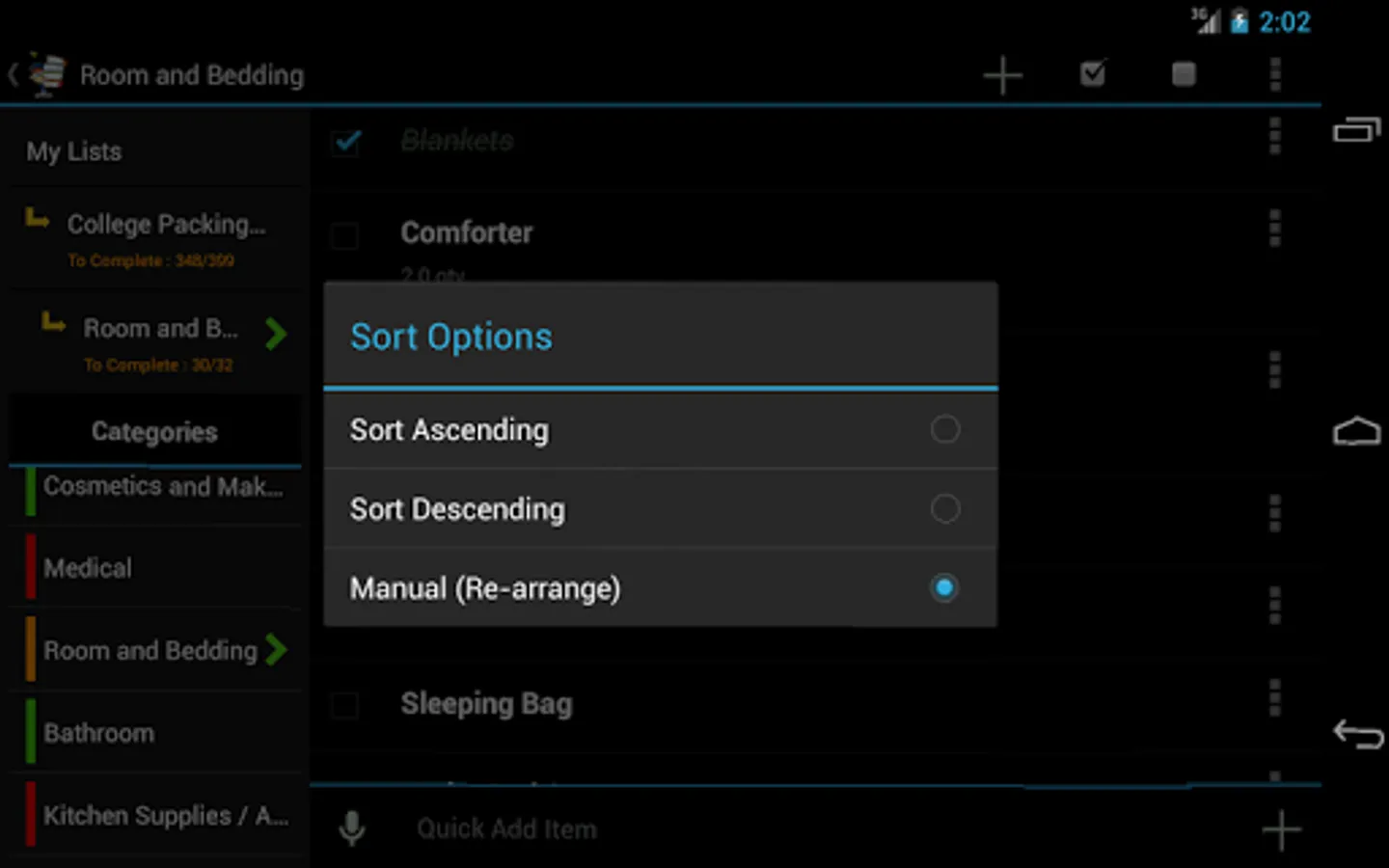Select the Sort Descending radio option
1389x868 pixels.
[944, 508]
